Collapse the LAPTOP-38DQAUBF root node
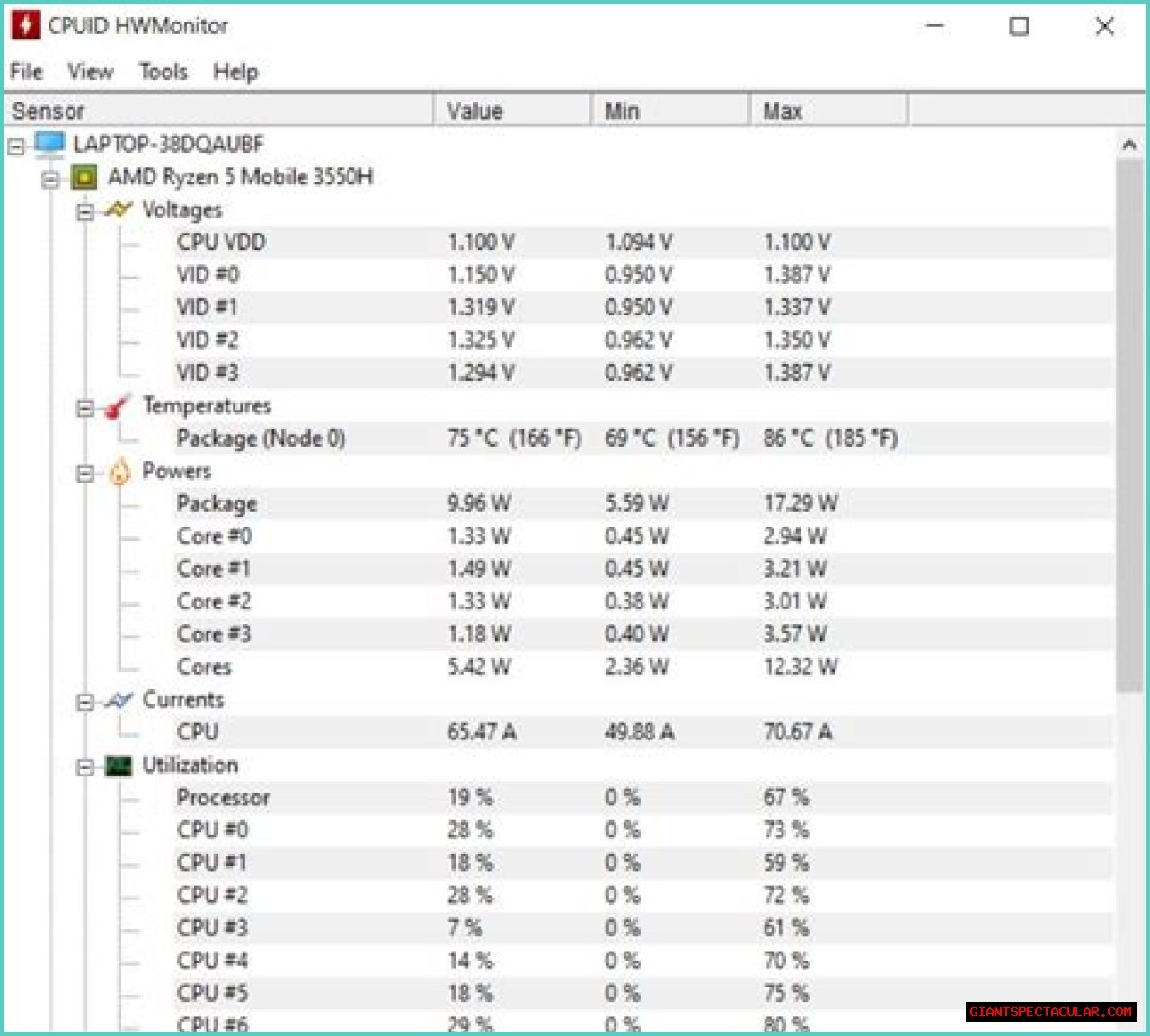 click(16, 146)
